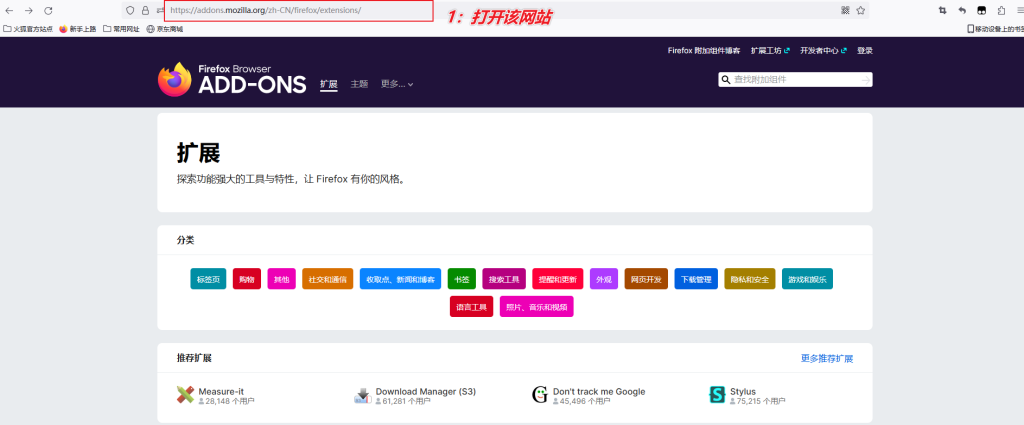Open the Firefox hamburger menu

[x=1019, y=10]
